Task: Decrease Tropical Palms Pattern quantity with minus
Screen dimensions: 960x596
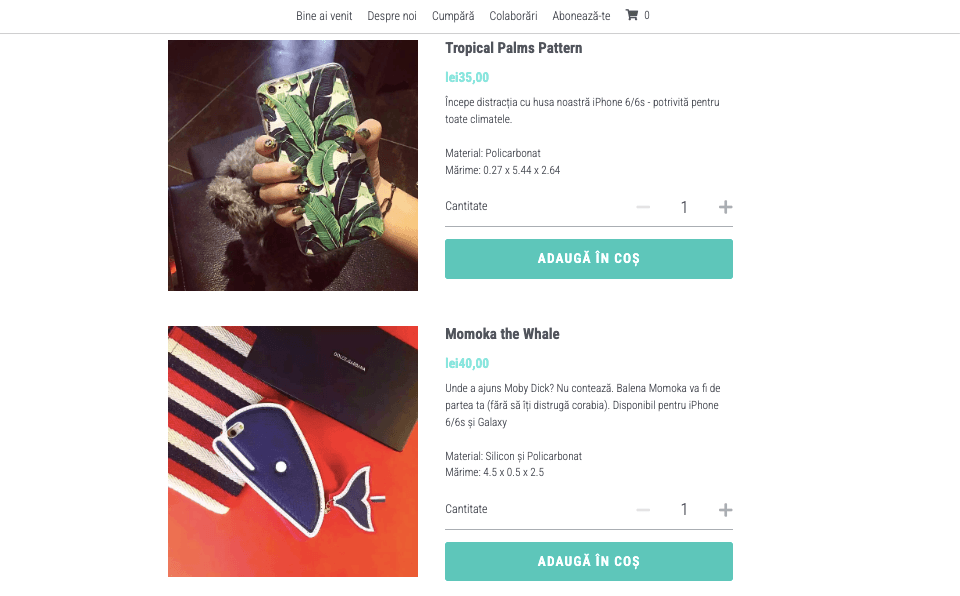Action: point(643,207)
